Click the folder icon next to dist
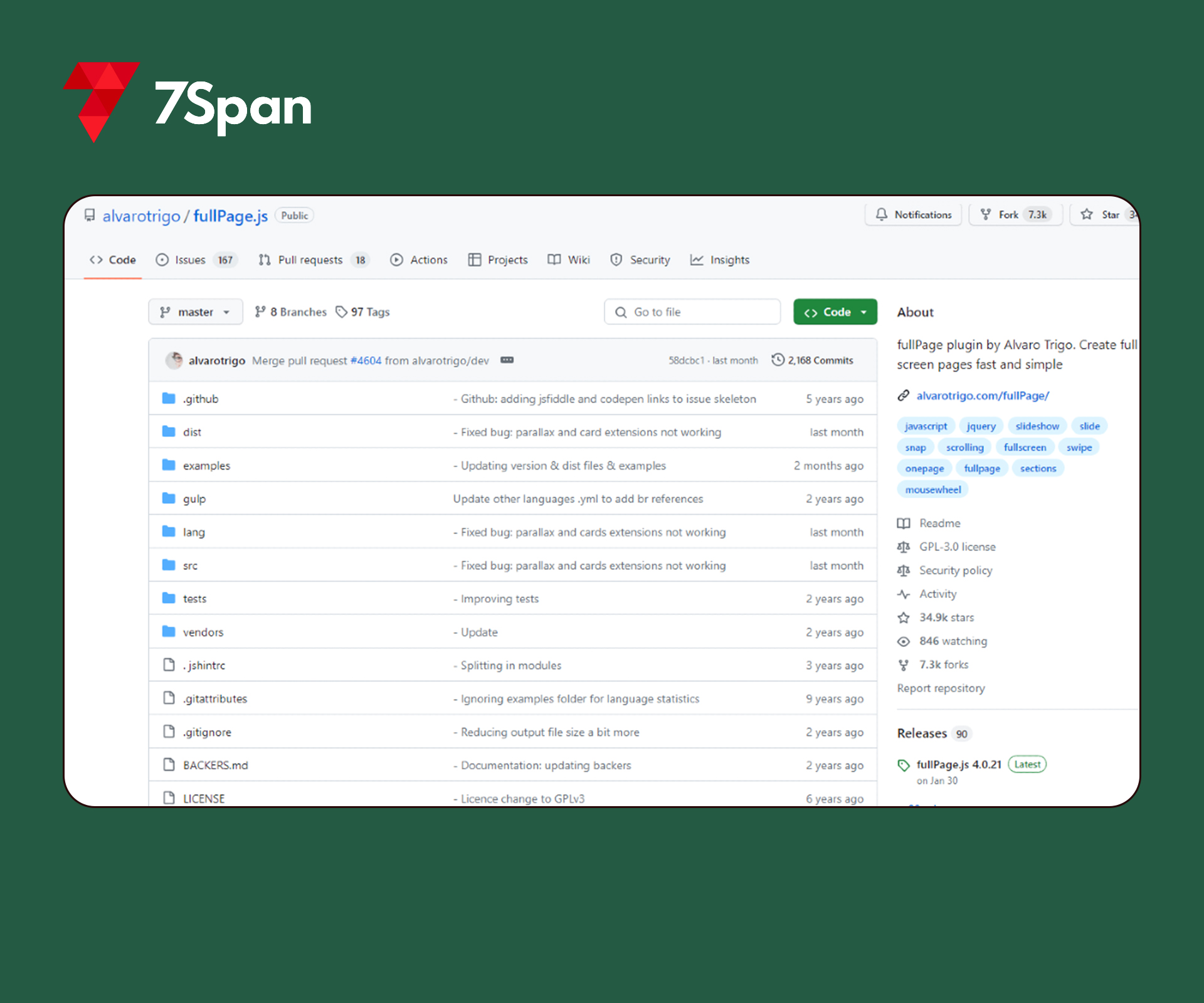This screenshot has width=1204, height=1003. [169, 431]
